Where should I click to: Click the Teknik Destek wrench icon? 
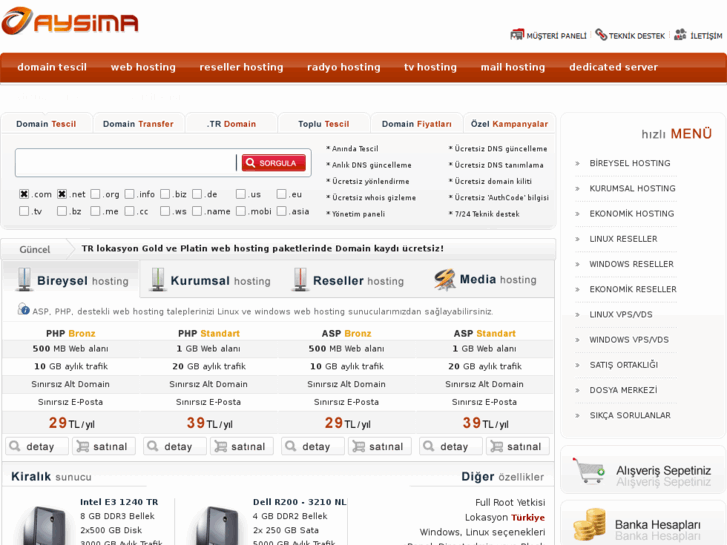pyautogui.click(x=601, y=34)
